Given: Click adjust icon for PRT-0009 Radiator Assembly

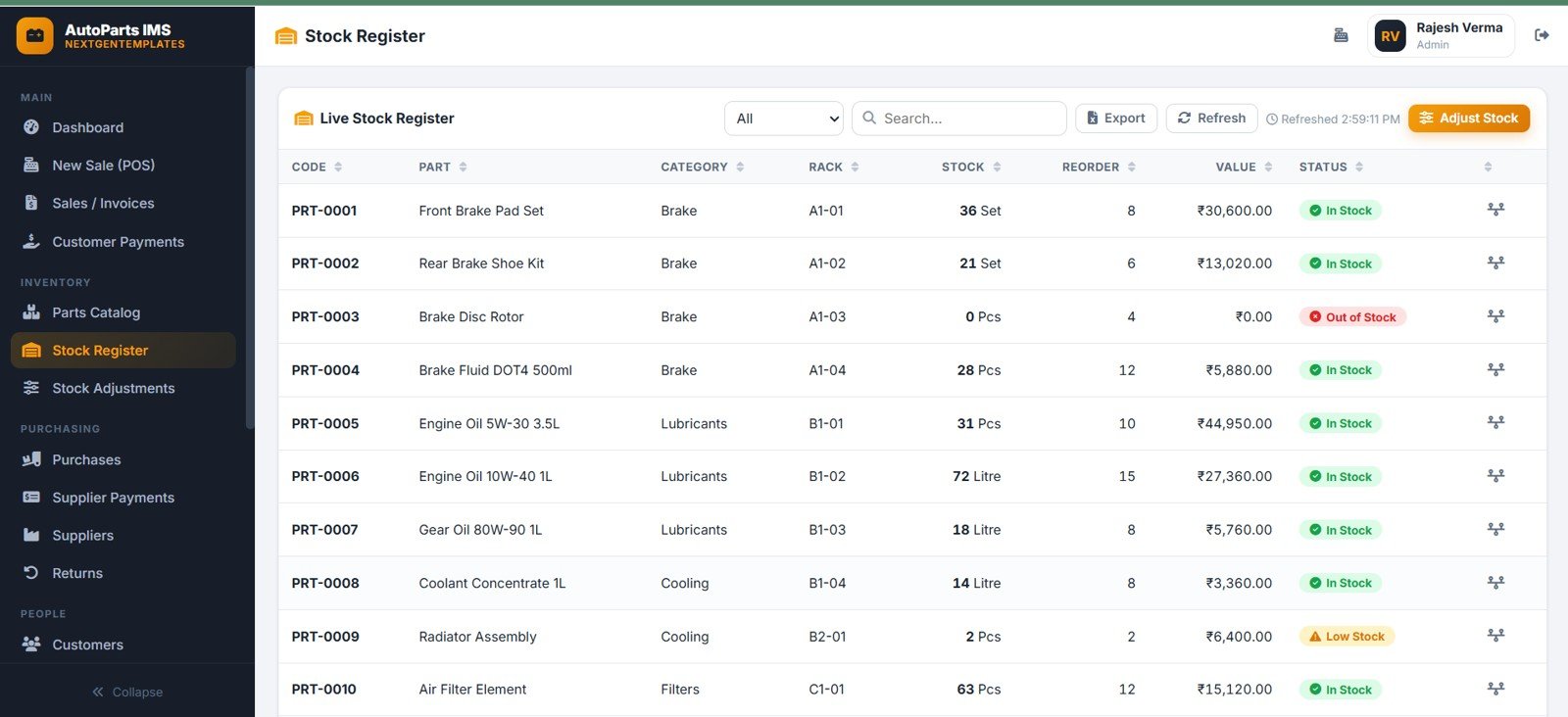Looking at the screenshot, I should (1495, 636).
